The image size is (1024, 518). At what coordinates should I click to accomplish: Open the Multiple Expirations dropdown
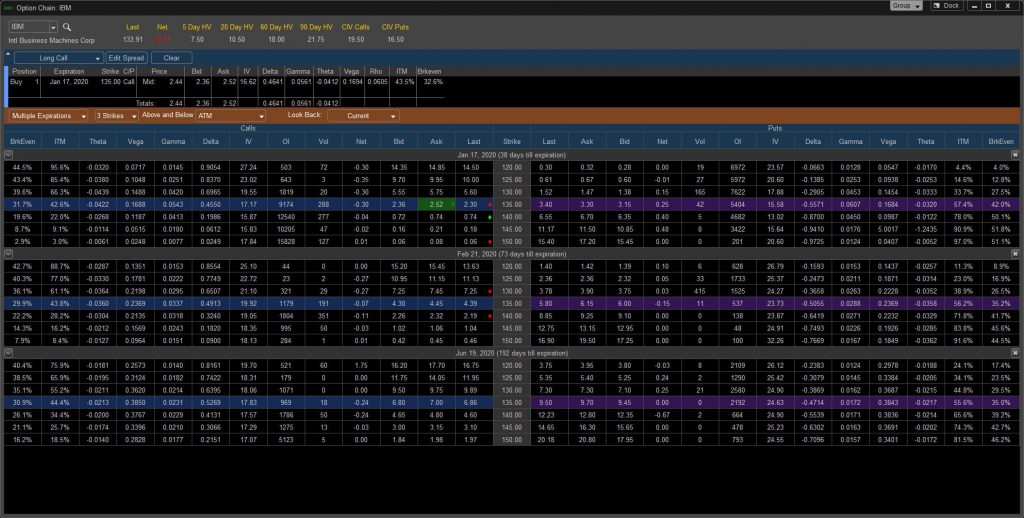[x=85, y=116]
